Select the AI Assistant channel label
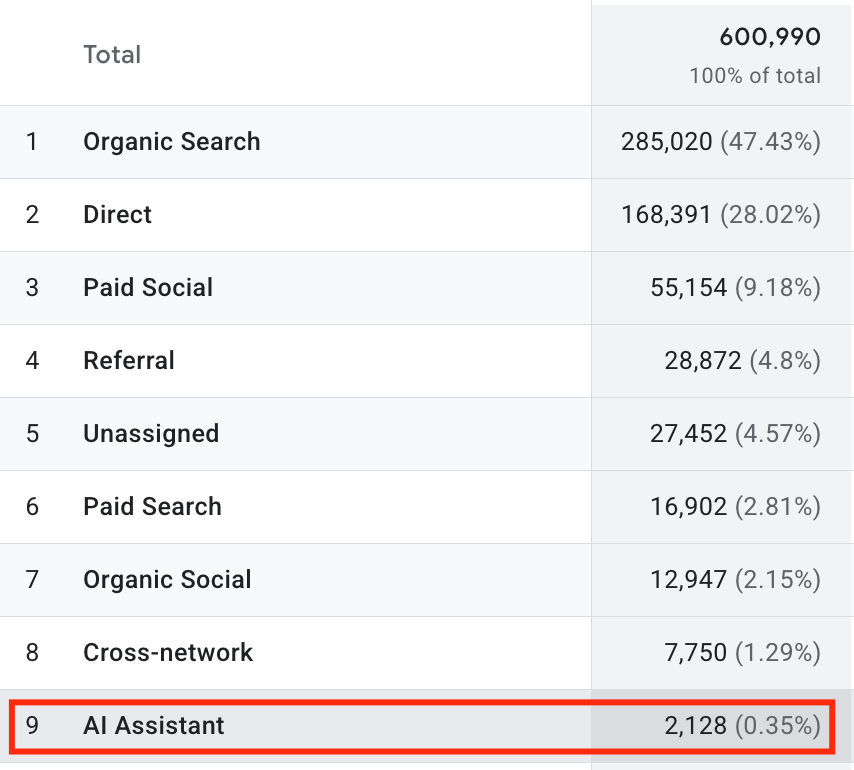 [x=153, y=725]
